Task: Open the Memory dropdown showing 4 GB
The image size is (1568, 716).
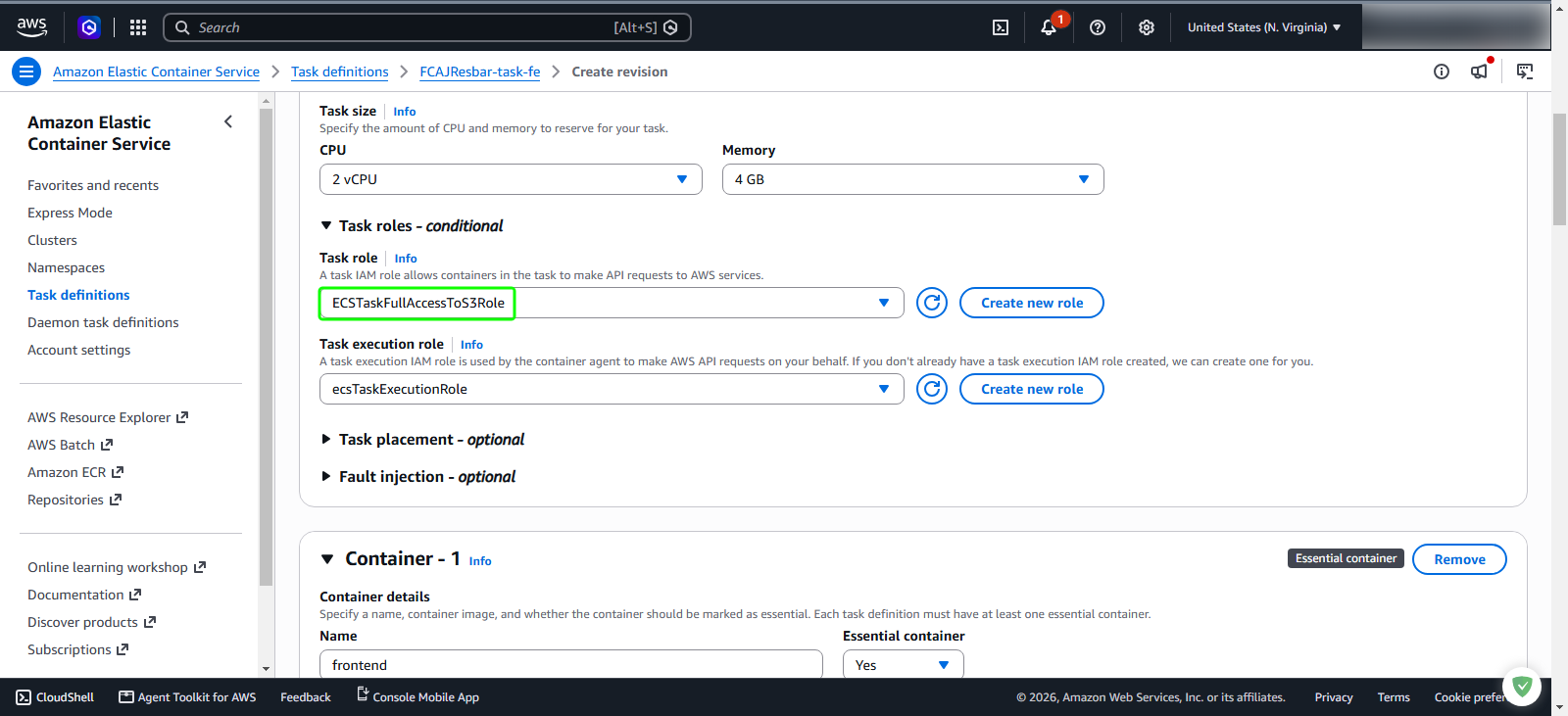Action: pos(913,179)
